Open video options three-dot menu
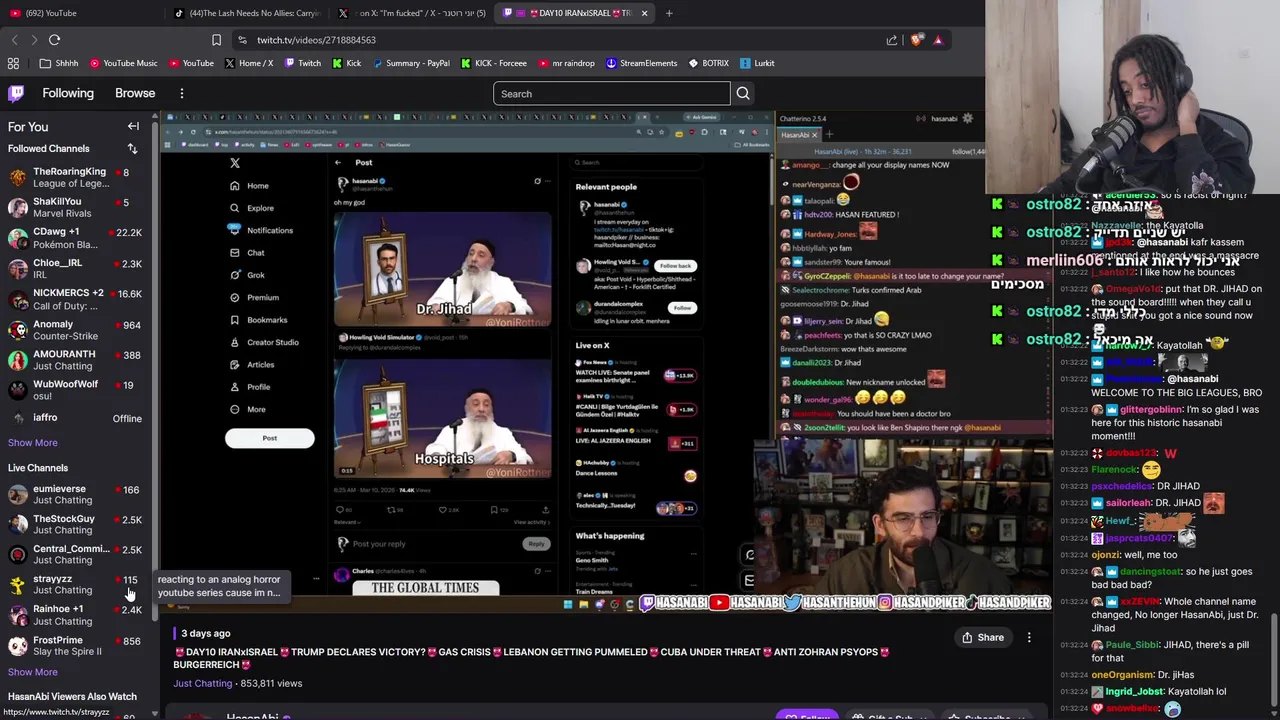This screenshot has width=1280, height=720. tap(1029, 638)
